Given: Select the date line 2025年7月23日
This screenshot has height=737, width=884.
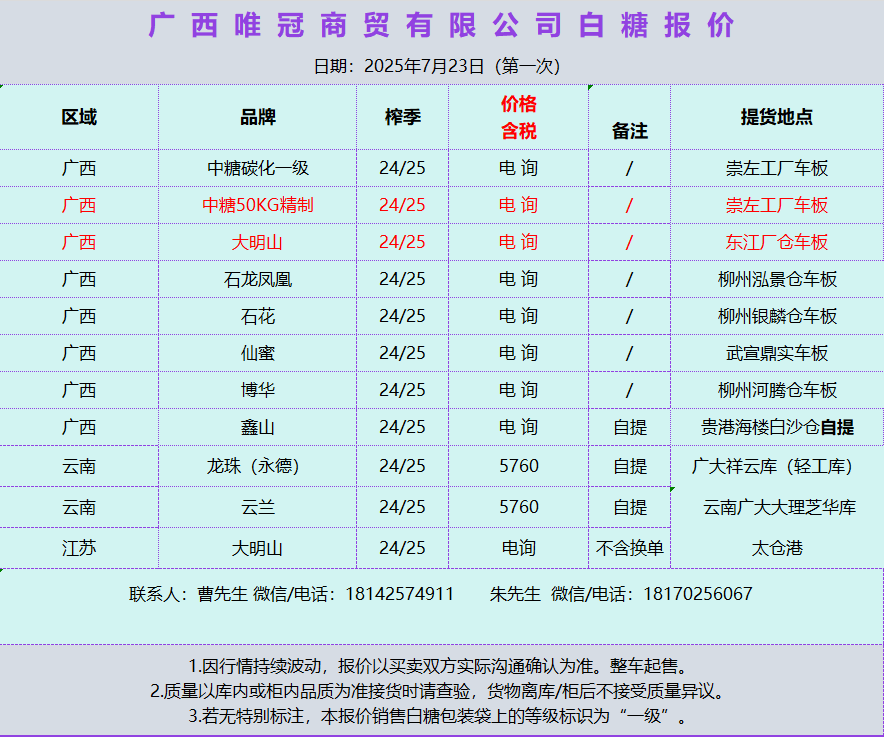Looking at the screenshot, I should tap(437, 67).
